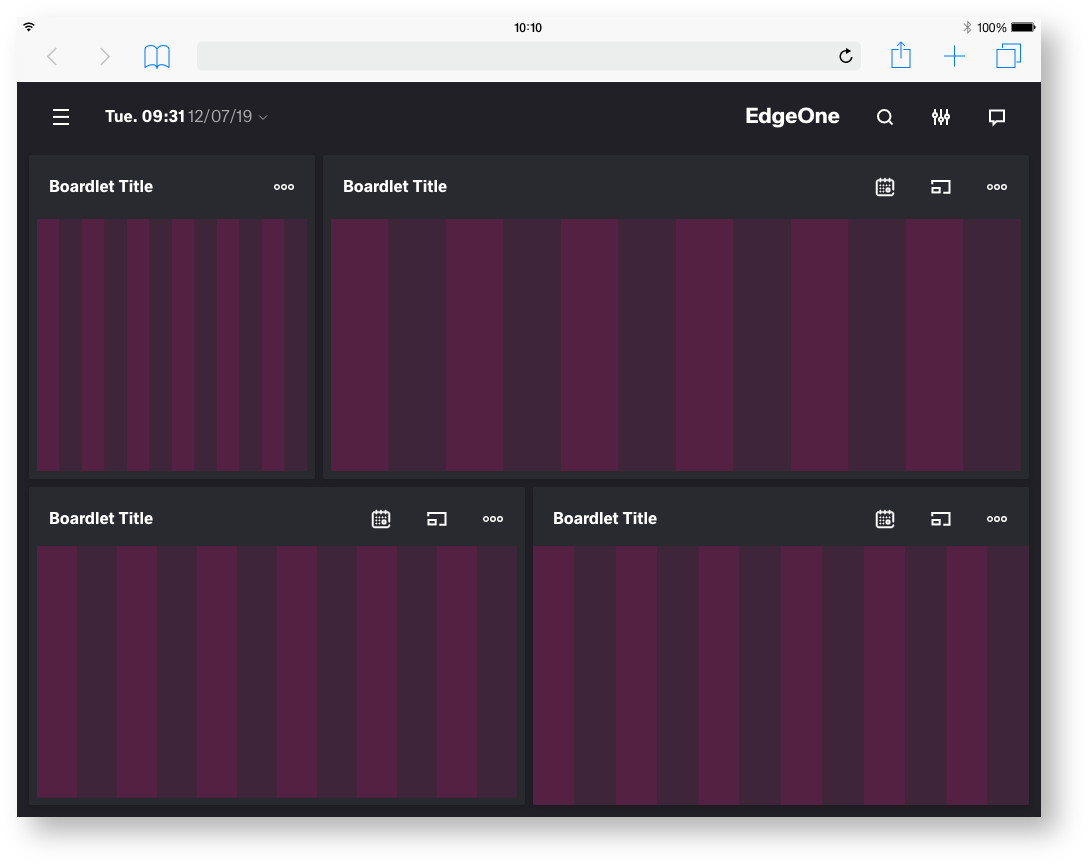Open more options menu in bottom-left boardlet
The width and height of the screenshot is (1089, 865).
pyautogui.click(x=493, y=519)
